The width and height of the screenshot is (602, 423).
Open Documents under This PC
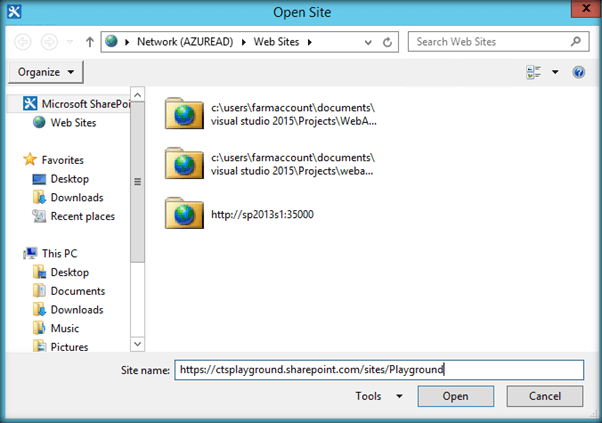(x=78, y=291)
